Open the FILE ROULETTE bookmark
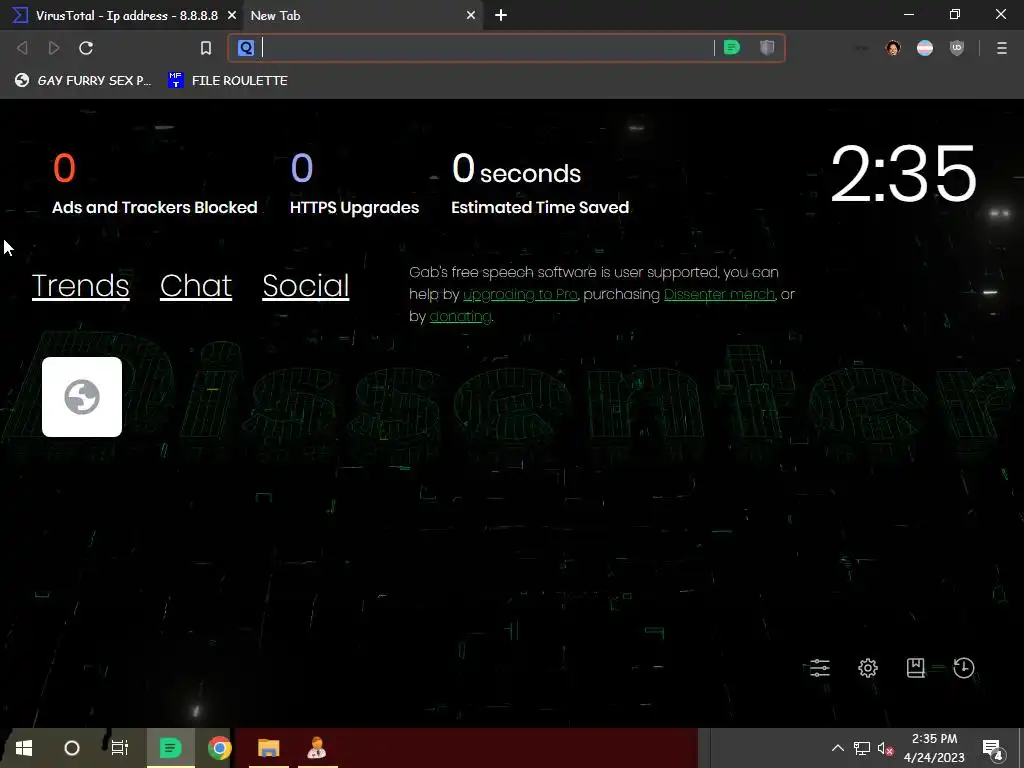 pyautogui.click(x=228, y=80)
